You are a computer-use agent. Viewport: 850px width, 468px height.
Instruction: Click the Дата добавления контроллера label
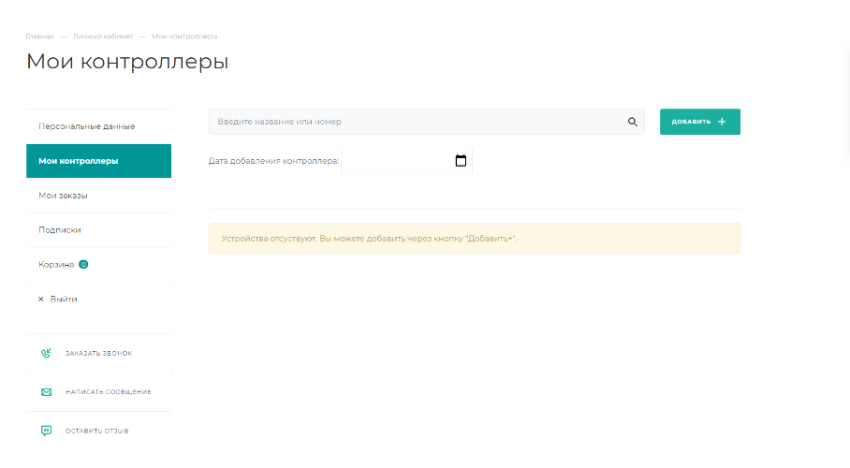(274, 161)
